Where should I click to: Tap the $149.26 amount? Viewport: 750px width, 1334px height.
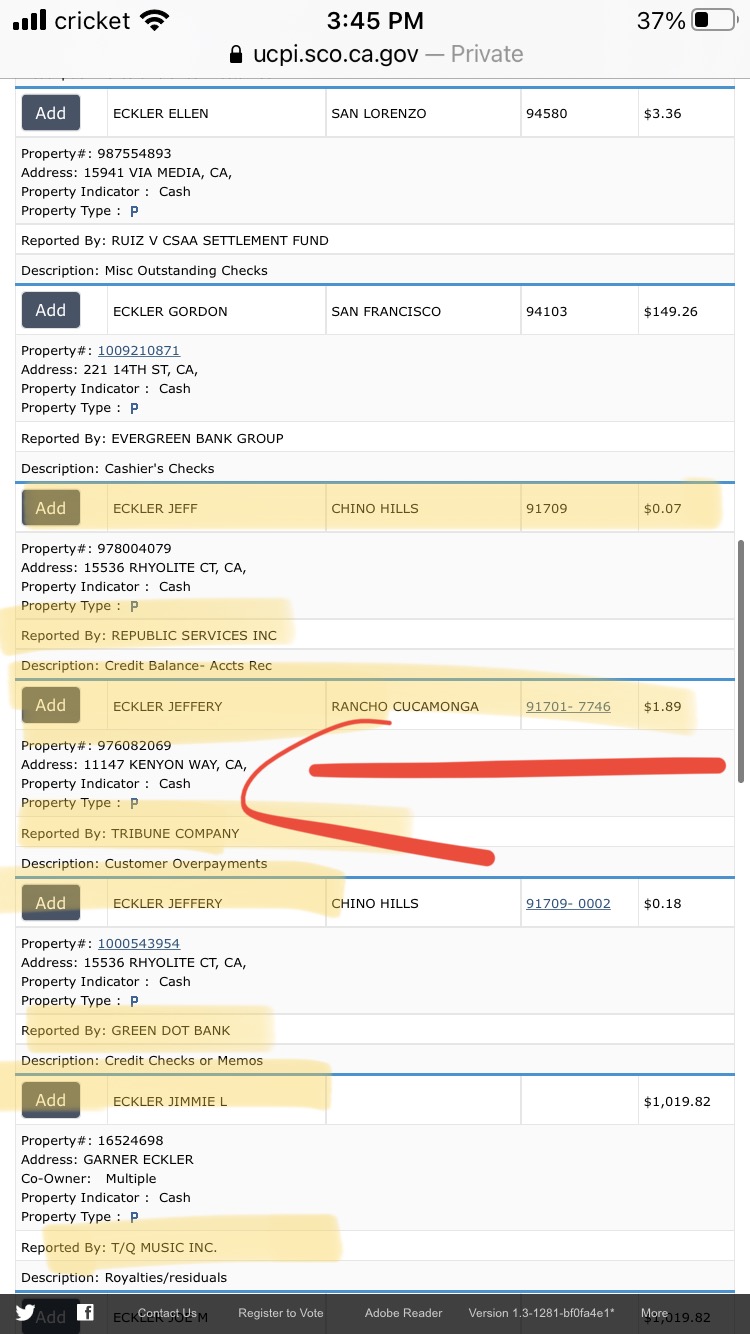[671, 312]
